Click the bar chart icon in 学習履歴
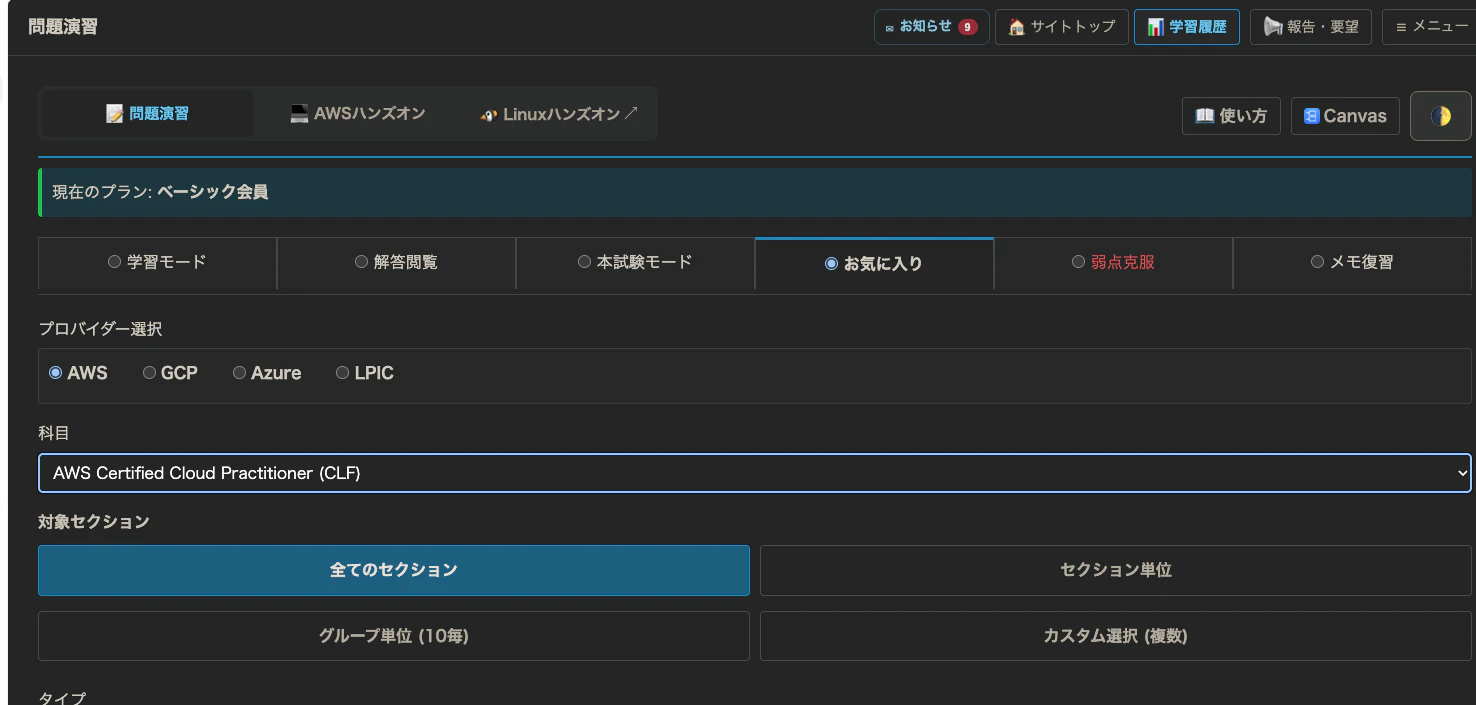The image size is (1476, 705). tap(1155, 27)
